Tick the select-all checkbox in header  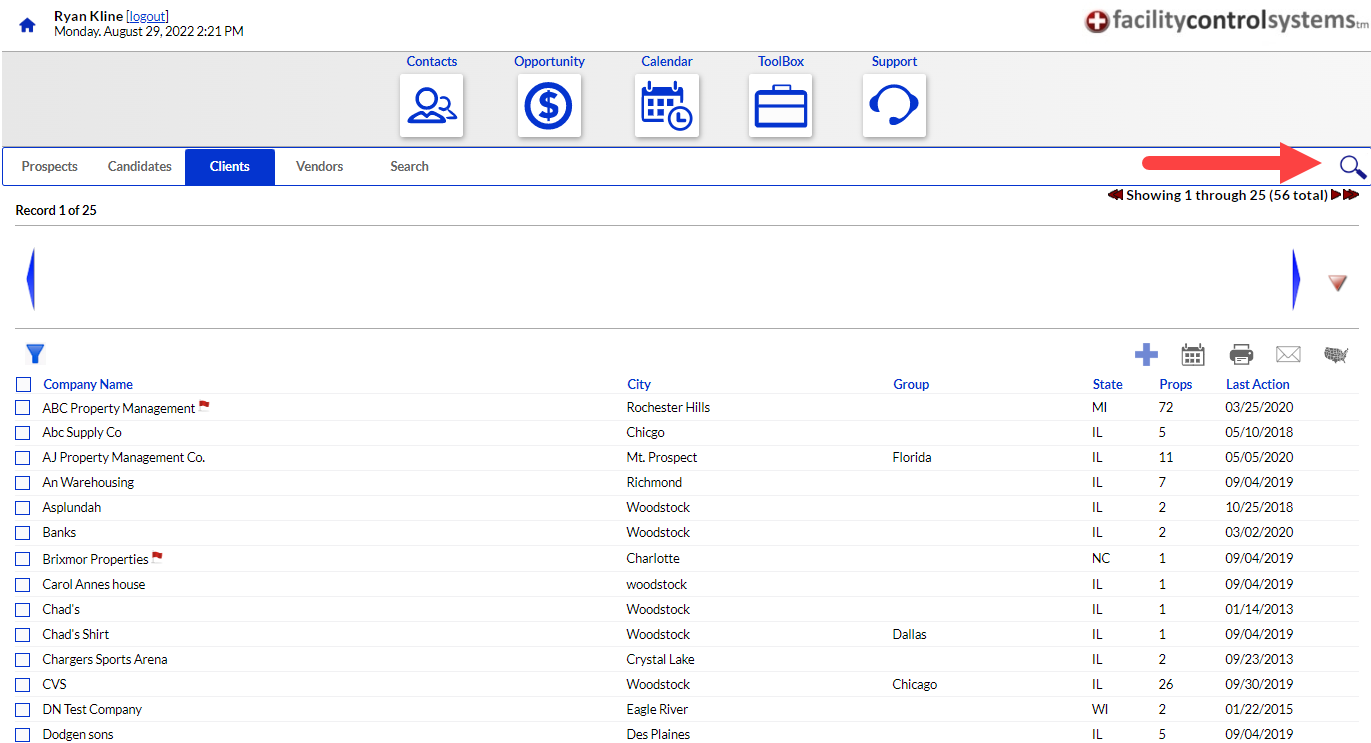pyautogui.click(x=23, y=384)
